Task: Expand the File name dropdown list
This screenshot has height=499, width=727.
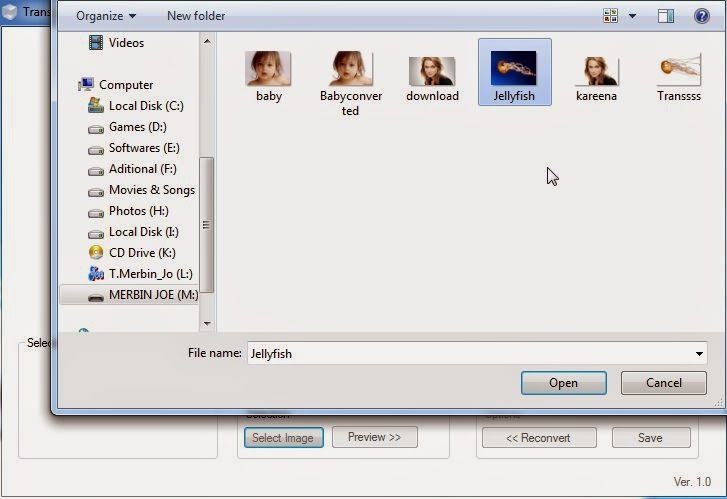Action: coord(698,354)
